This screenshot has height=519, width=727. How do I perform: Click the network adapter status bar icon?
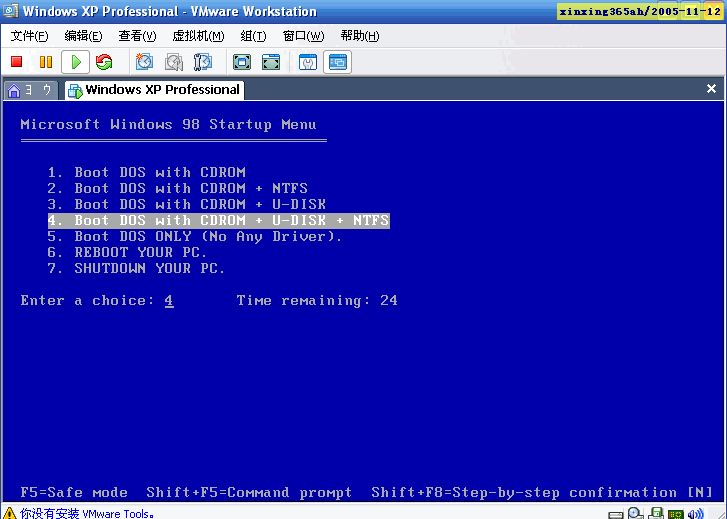(x=676, y=514)
